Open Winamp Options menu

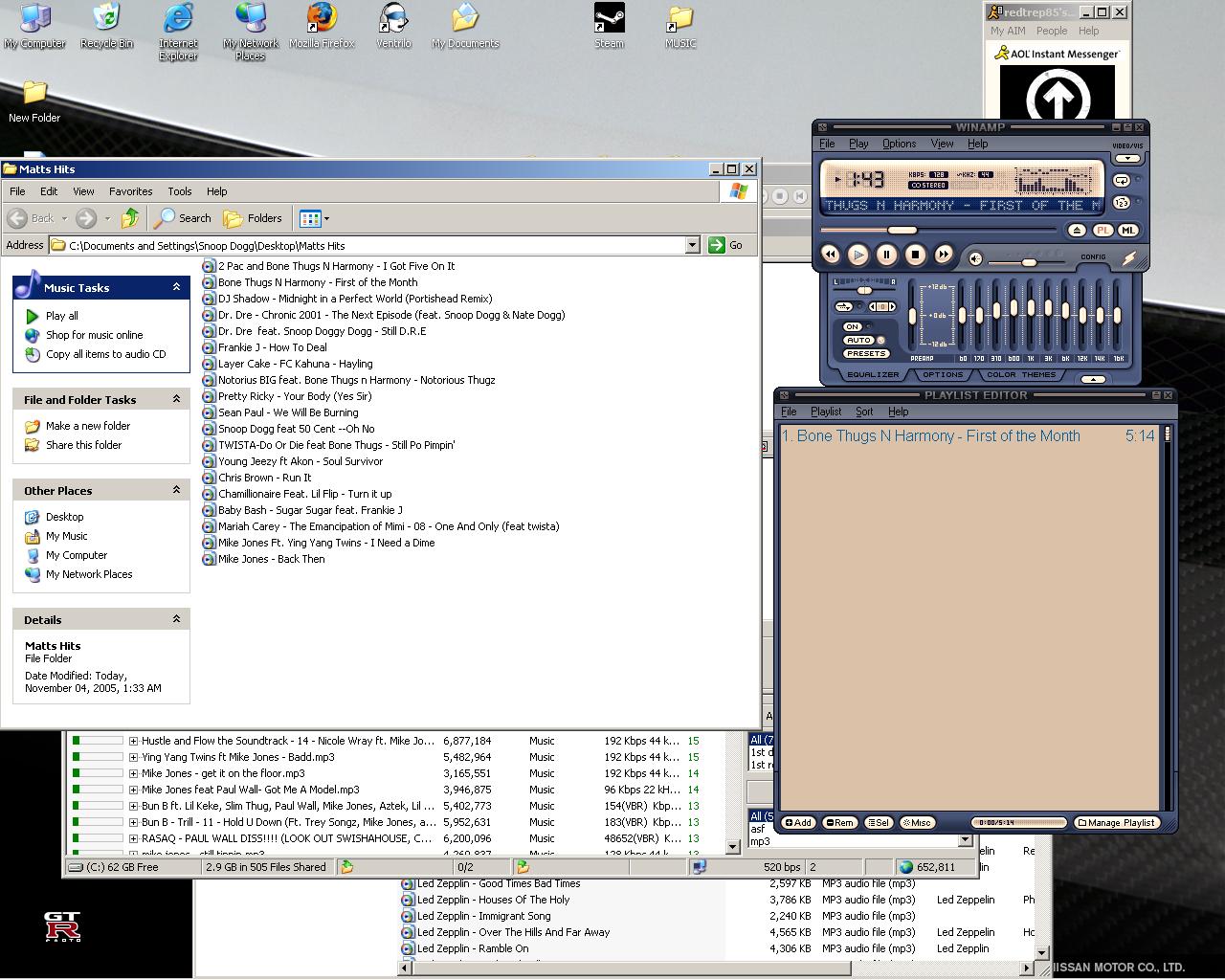899,144
